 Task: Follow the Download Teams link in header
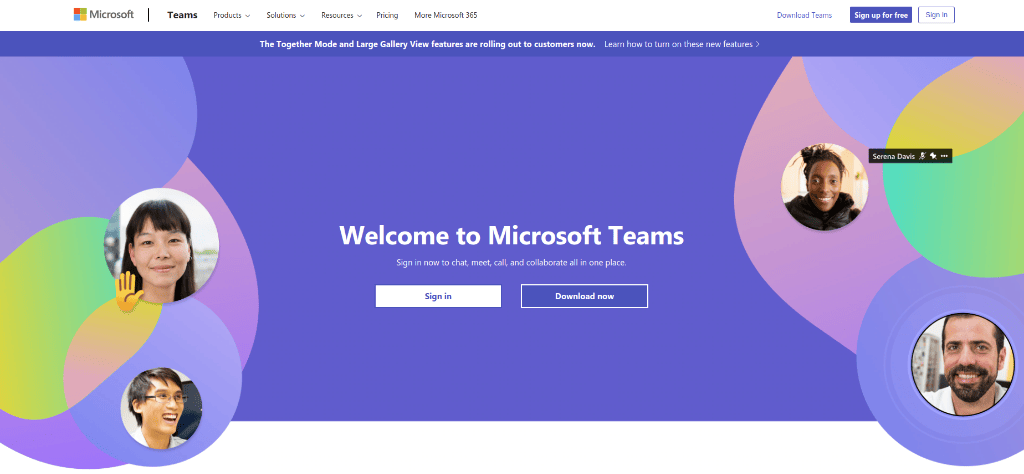point(804,15)
